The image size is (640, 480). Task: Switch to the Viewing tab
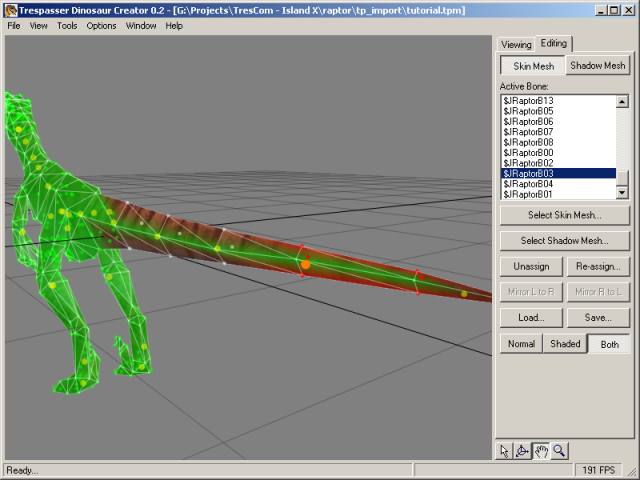pyautogui.click(x=516, y=45)
